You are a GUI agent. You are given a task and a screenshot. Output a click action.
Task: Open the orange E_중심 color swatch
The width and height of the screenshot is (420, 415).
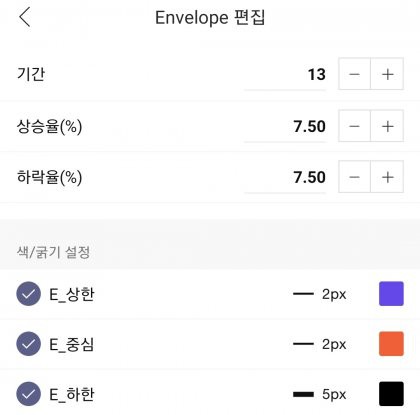click(391, 344)
